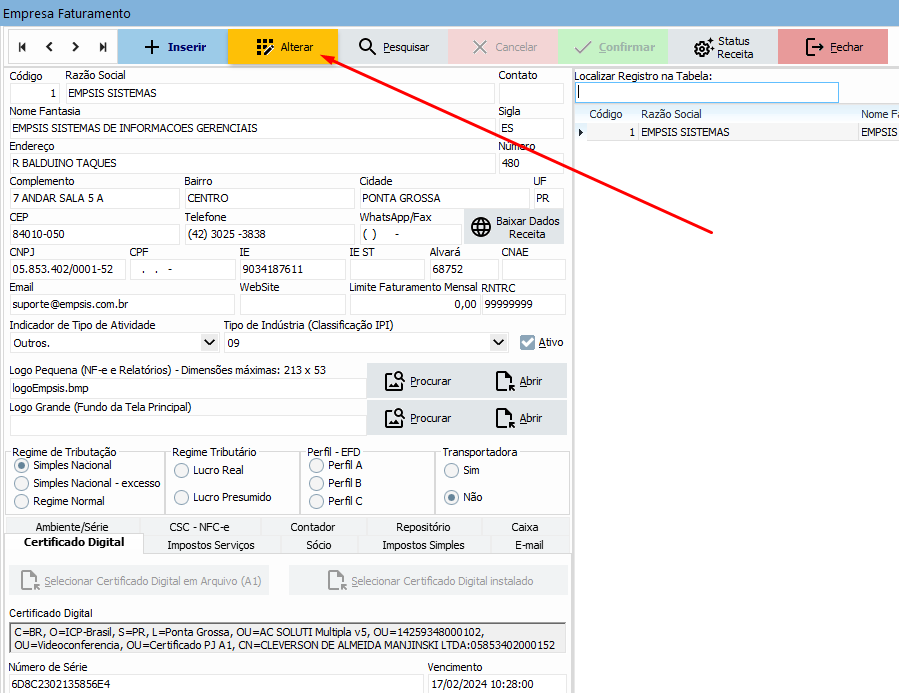Open Indicador de Tipo de Atividade dropdown

pos(209,343)
